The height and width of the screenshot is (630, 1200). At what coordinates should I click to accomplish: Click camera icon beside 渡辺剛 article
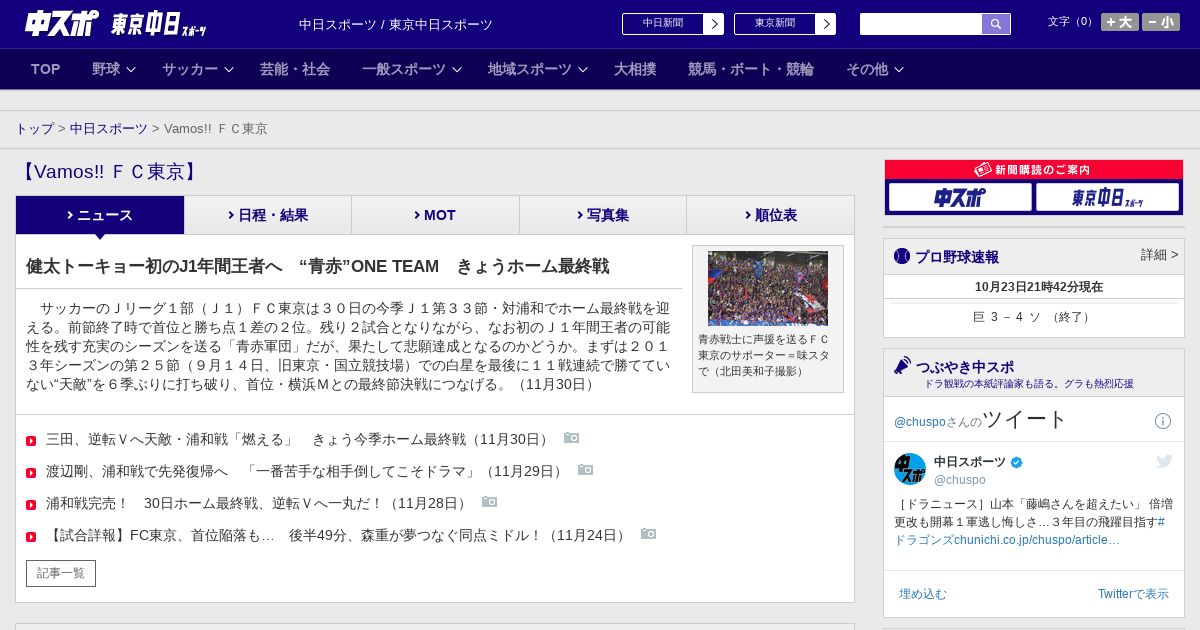[585, 470]
